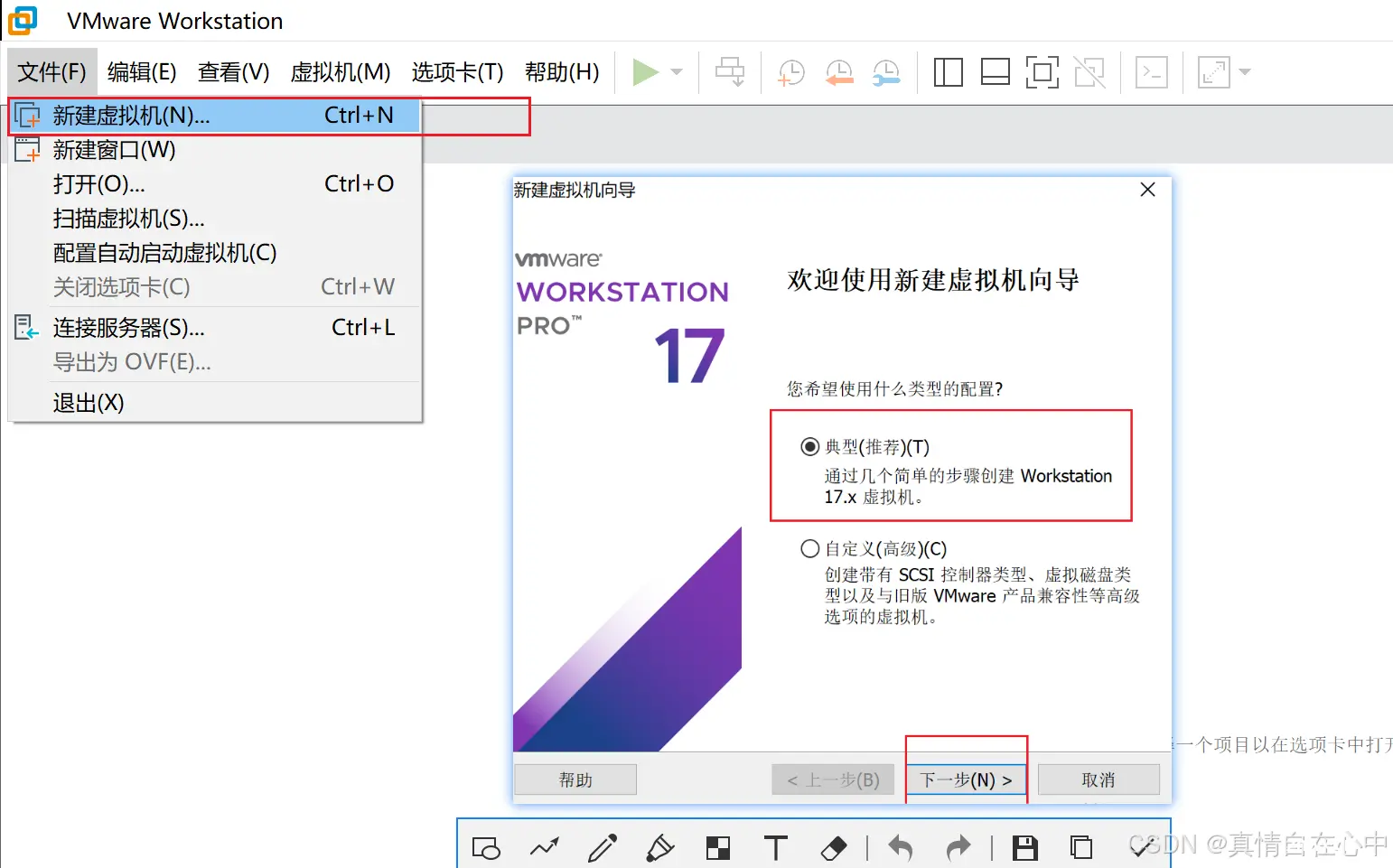This screenshot has height=868, width=1393.
Task: Click the Send Ctrl+Alt+Del toolbar icon
Action: point(730,72)
